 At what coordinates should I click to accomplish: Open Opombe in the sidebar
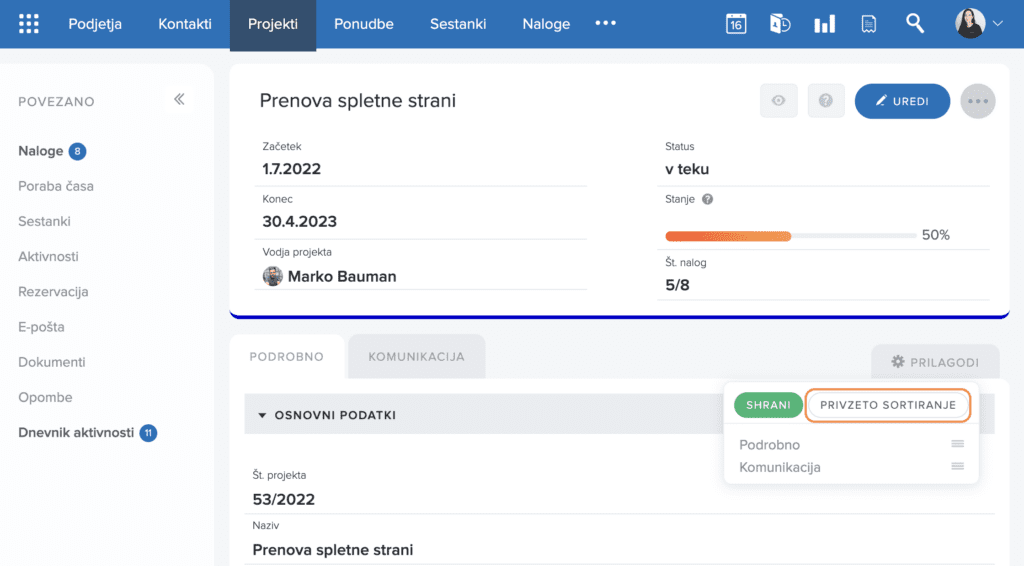click(45, 398)
